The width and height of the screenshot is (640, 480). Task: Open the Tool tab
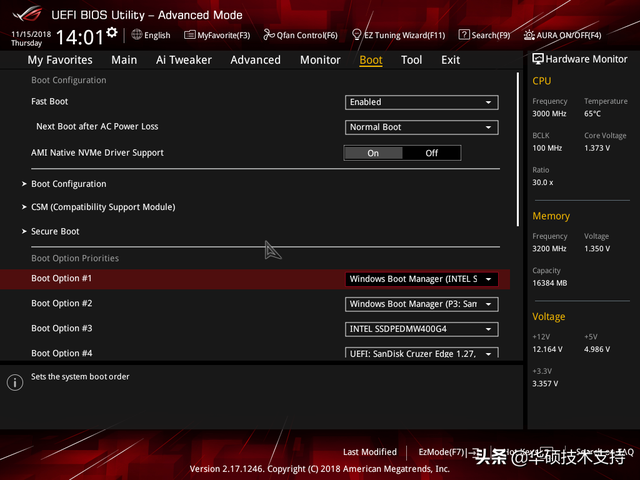pos(411,60)
